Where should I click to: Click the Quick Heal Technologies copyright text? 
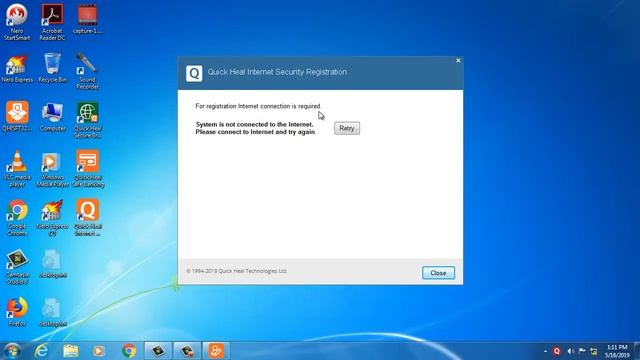(236, 271)
